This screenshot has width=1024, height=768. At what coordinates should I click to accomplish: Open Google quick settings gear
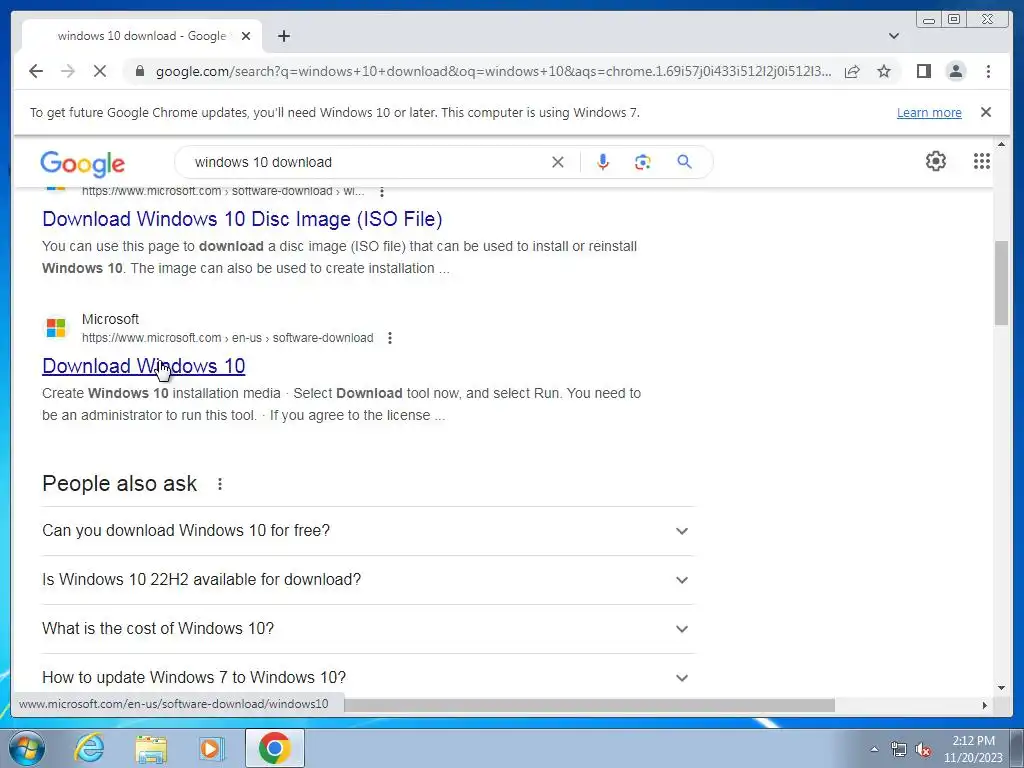(x=936, y=161)
